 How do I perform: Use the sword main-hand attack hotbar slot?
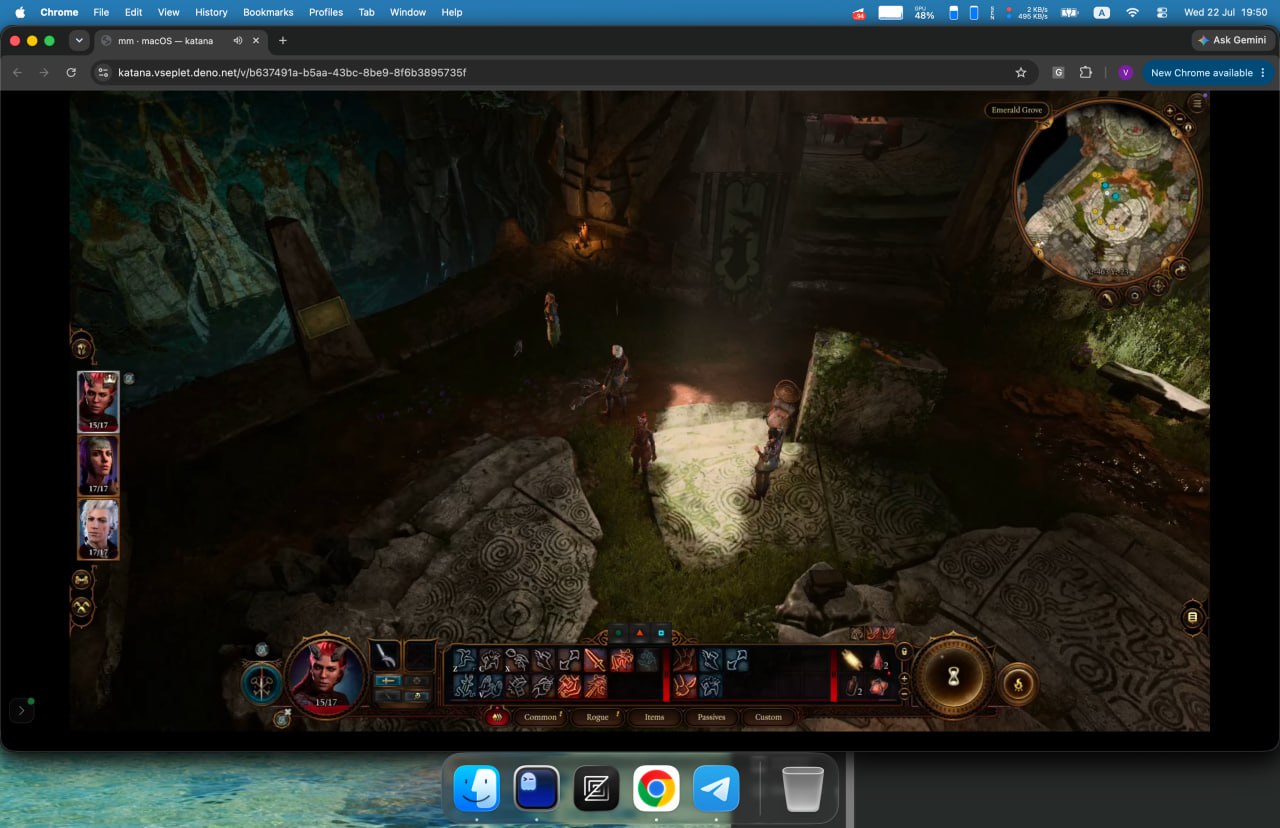(x=595, y=660)
